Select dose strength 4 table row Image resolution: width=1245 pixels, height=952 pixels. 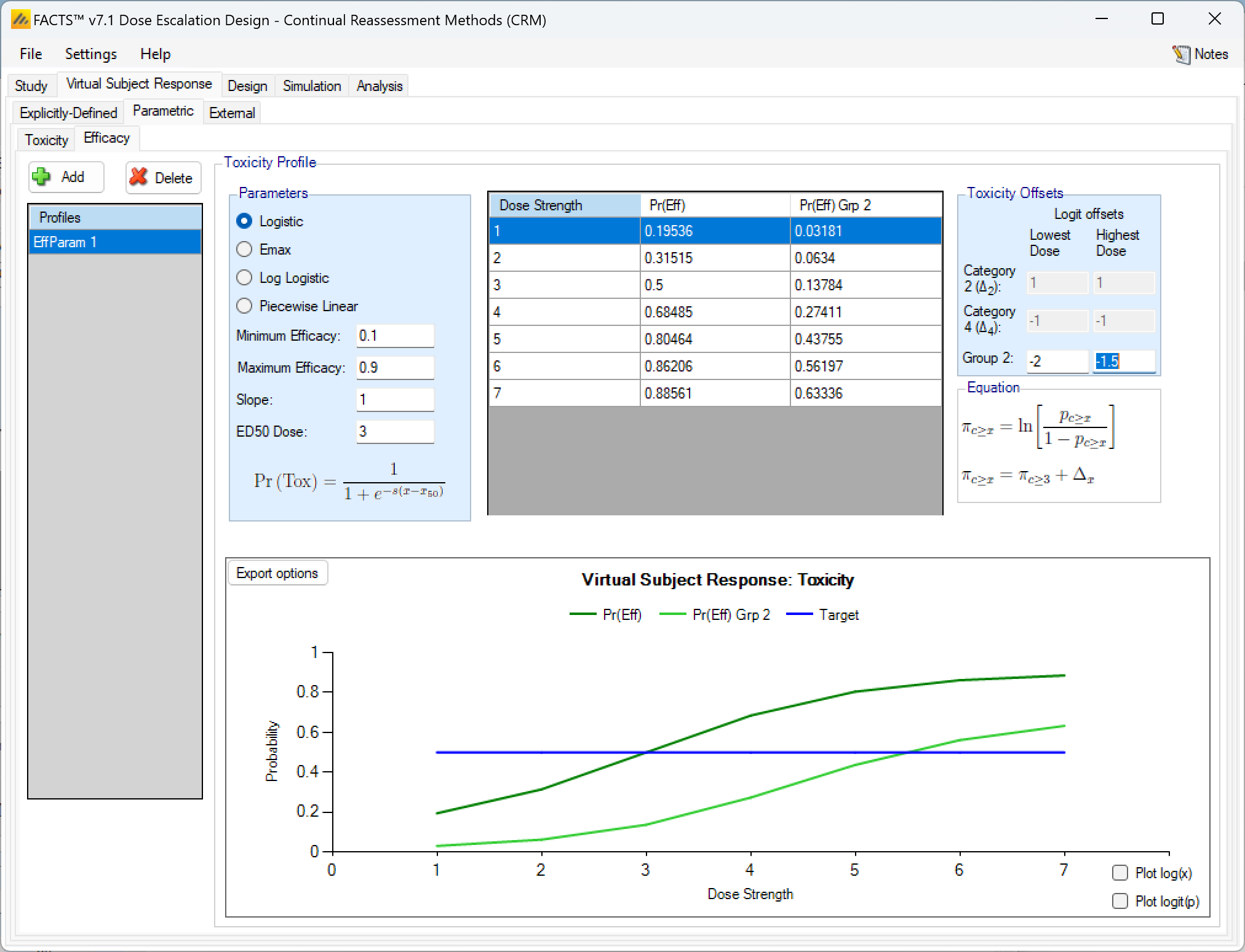[x=563, y=312]
